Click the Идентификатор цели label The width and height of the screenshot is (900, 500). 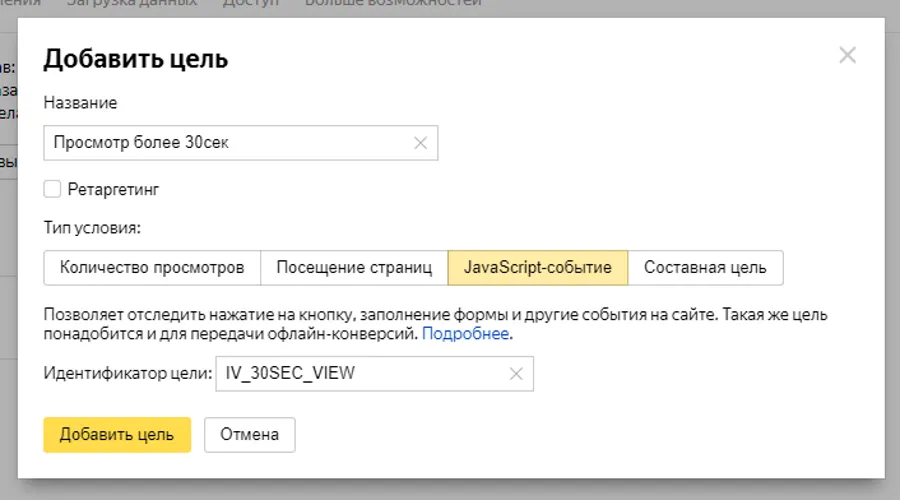click(127, 373)
